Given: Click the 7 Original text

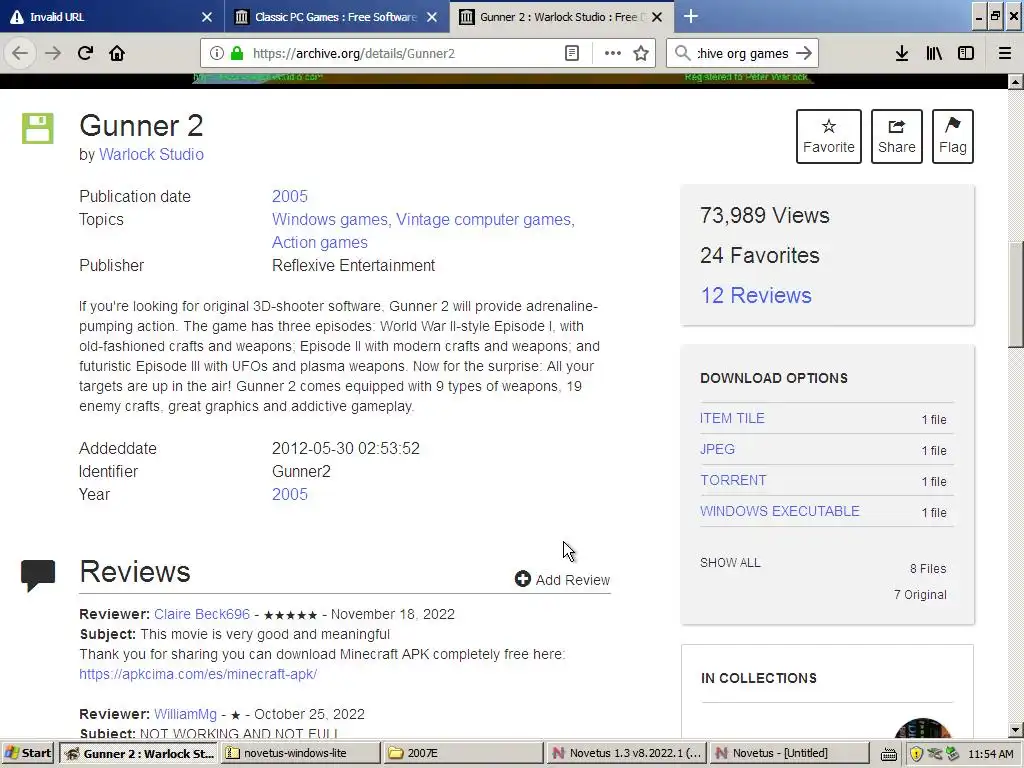Looking at the screenshot, I should point(920,595).
